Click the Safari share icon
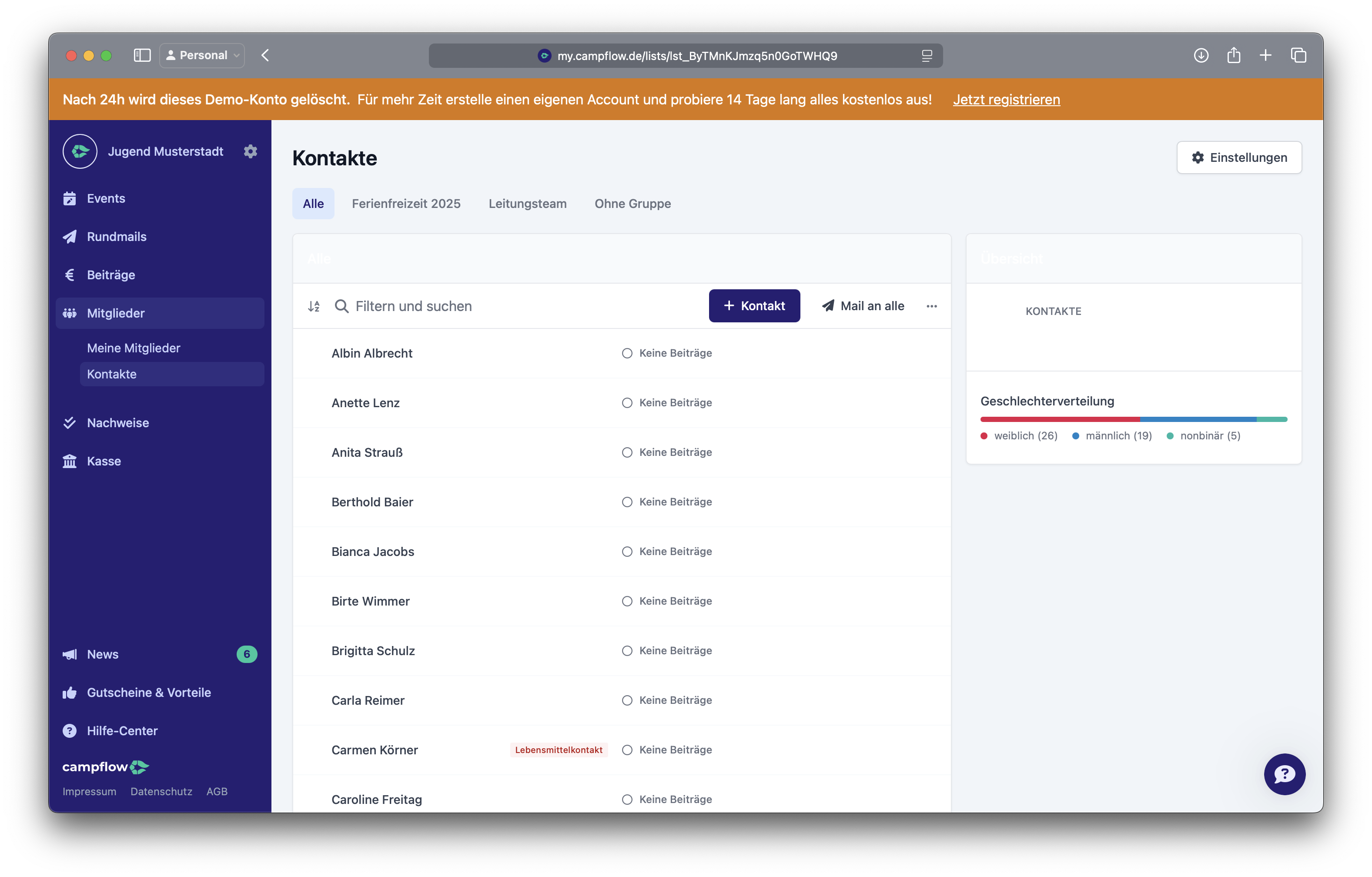 [x=1234, y=55]
